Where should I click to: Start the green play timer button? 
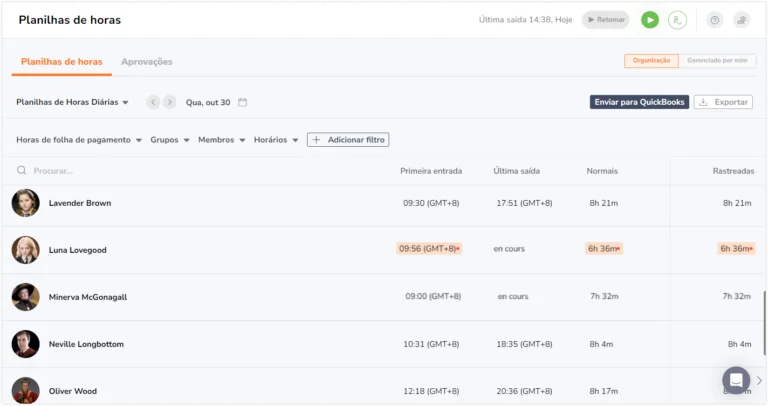coord(650,20)
